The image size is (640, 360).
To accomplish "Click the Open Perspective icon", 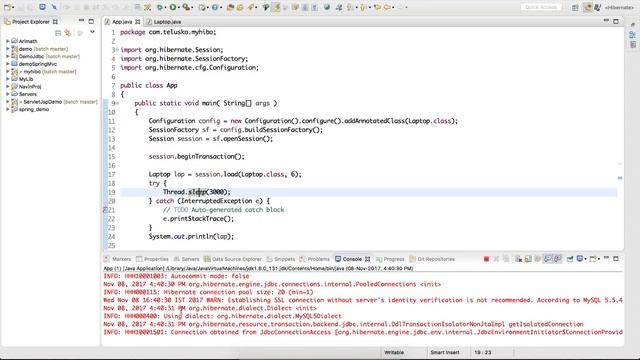I will (x=575, y=7).
